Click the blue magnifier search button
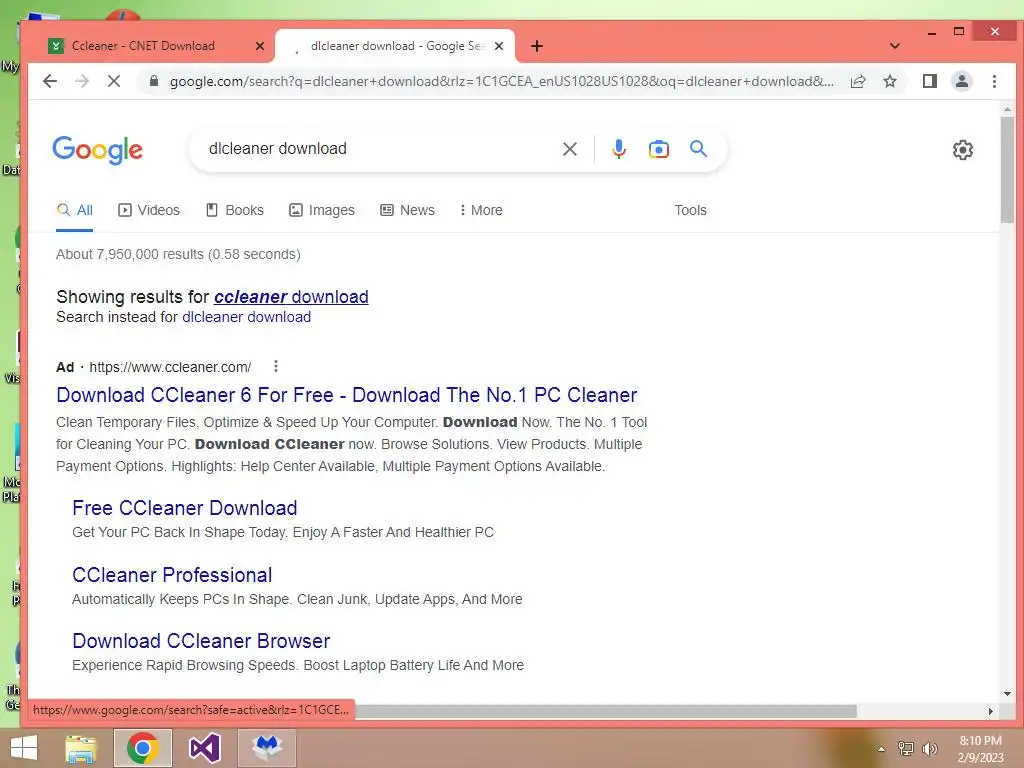1024x768 pixels. (x=698, y=149)
